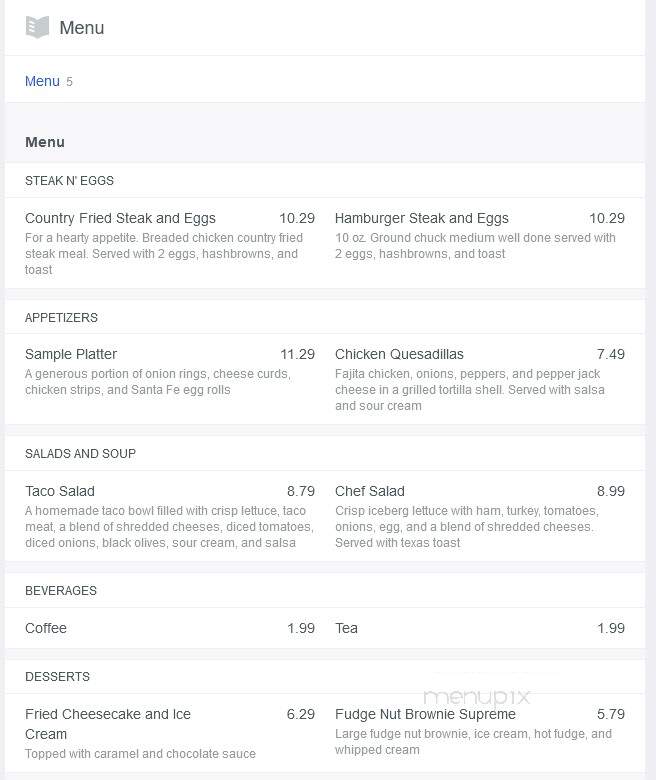Screen dimensions: 656x780
Task: Click the APPETIZERS category header
Action: tap(61, 317)
